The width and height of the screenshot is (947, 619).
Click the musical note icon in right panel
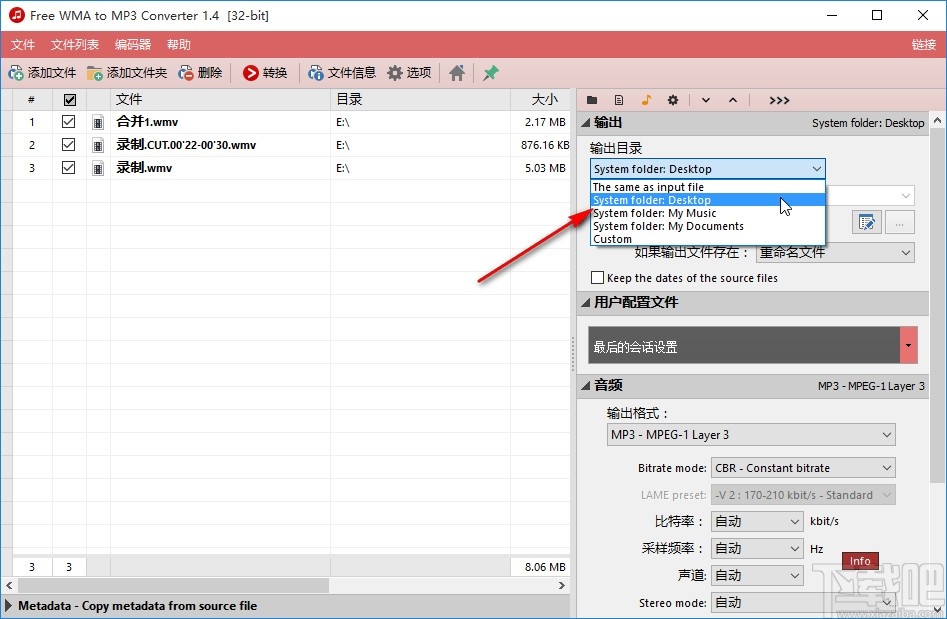click(645, 100)
